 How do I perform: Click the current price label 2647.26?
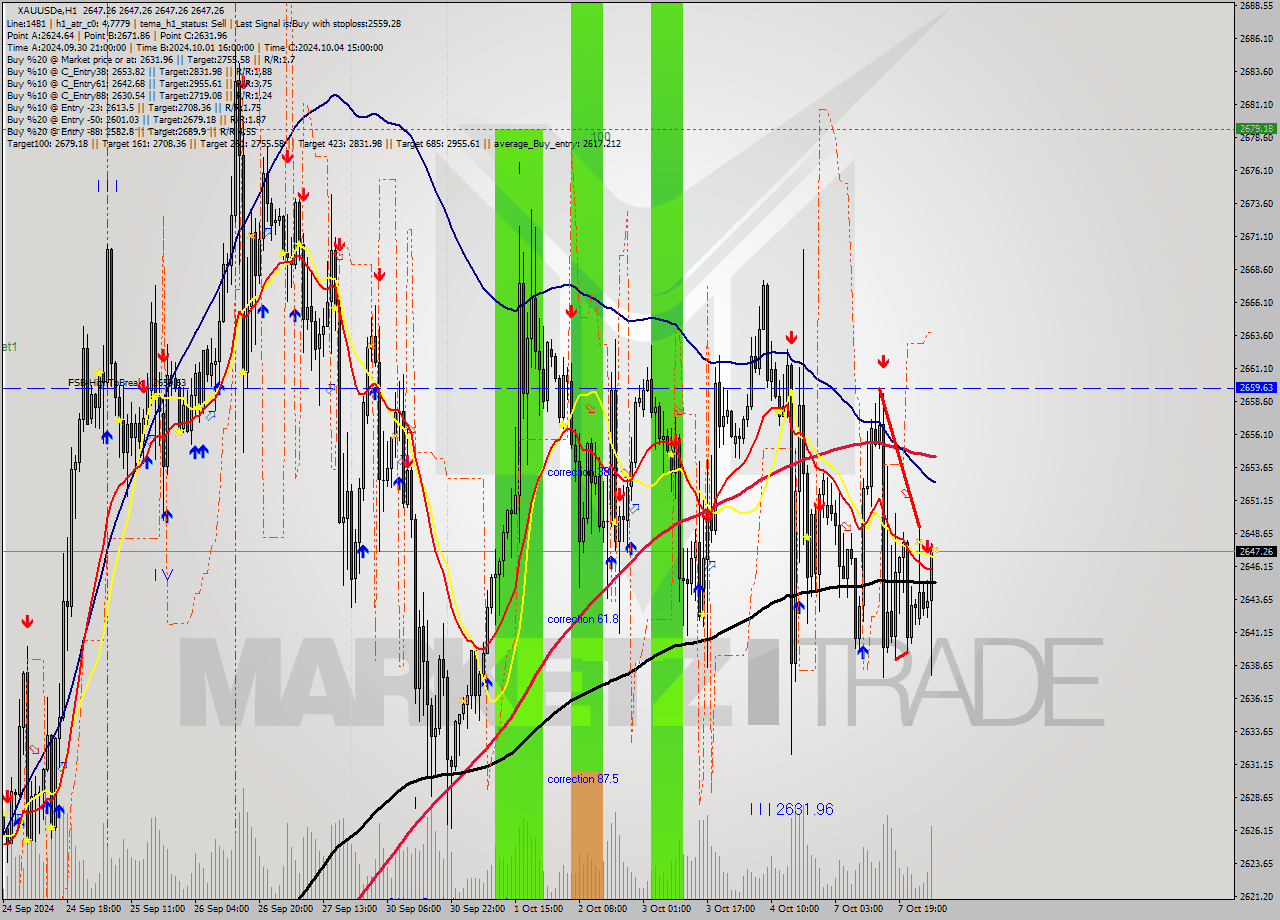(x=1256, y=551)
